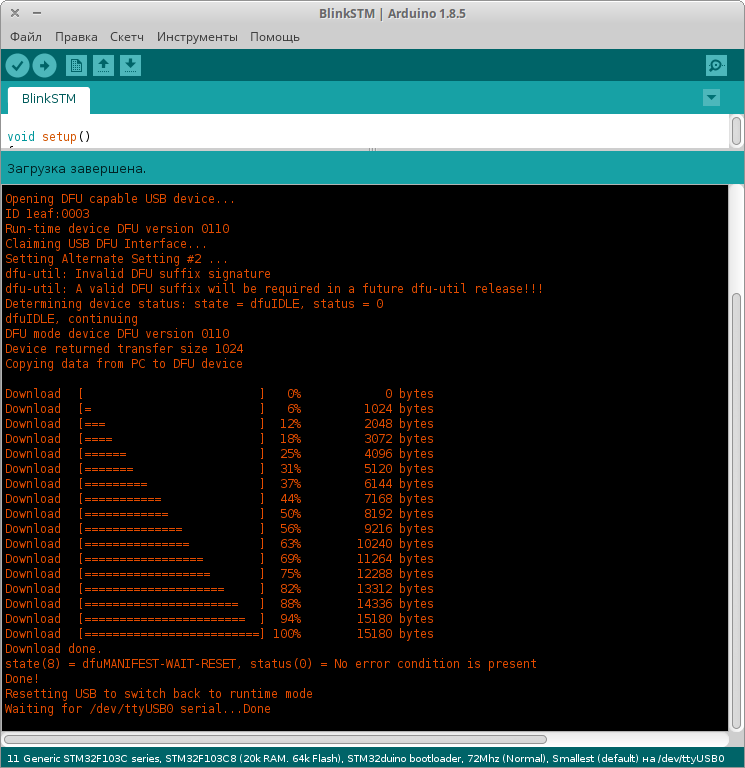Select the BlinkSTM sketch tab
The width and height of the screenshot is (745, 768).
pyautogui.click(x=49, y=99)
